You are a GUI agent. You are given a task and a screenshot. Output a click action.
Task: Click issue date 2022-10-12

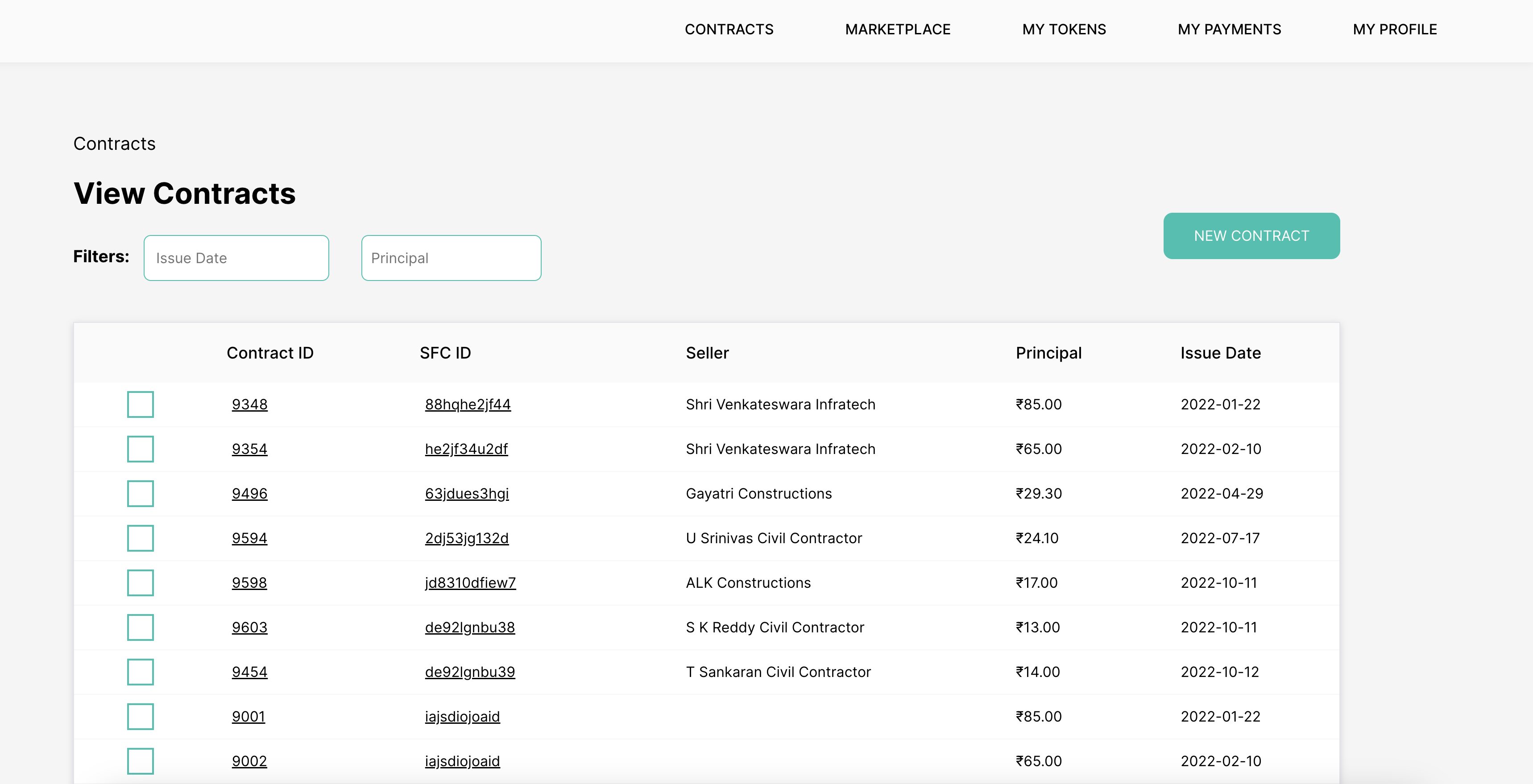pyautogui.click(x=1219, y=672)
